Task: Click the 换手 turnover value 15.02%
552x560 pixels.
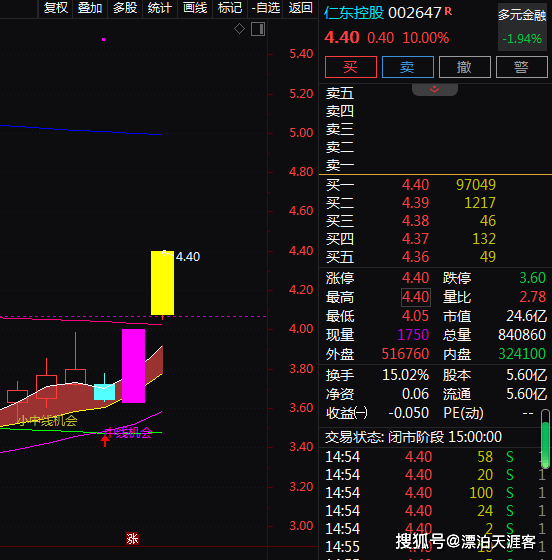Action: tap(405, 375)
